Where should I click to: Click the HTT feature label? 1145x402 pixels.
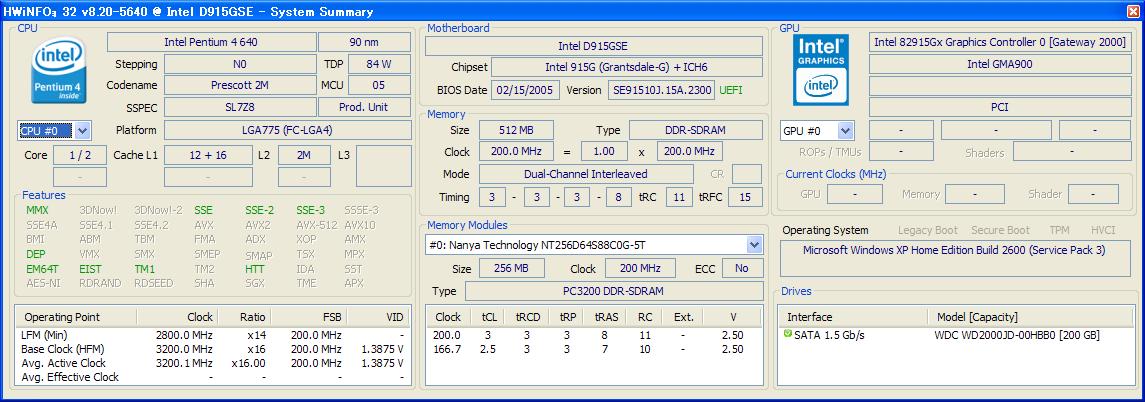255,268
